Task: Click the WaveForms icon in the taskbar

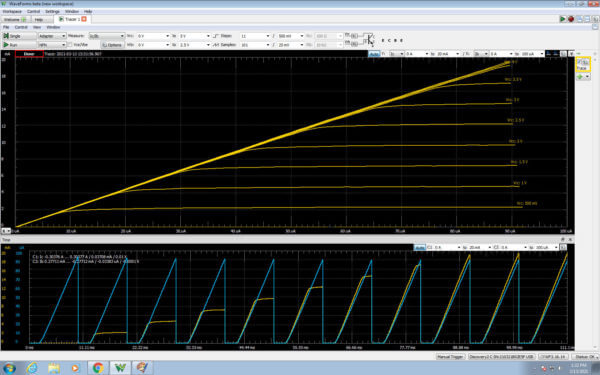Action: (x=120, y=368)
